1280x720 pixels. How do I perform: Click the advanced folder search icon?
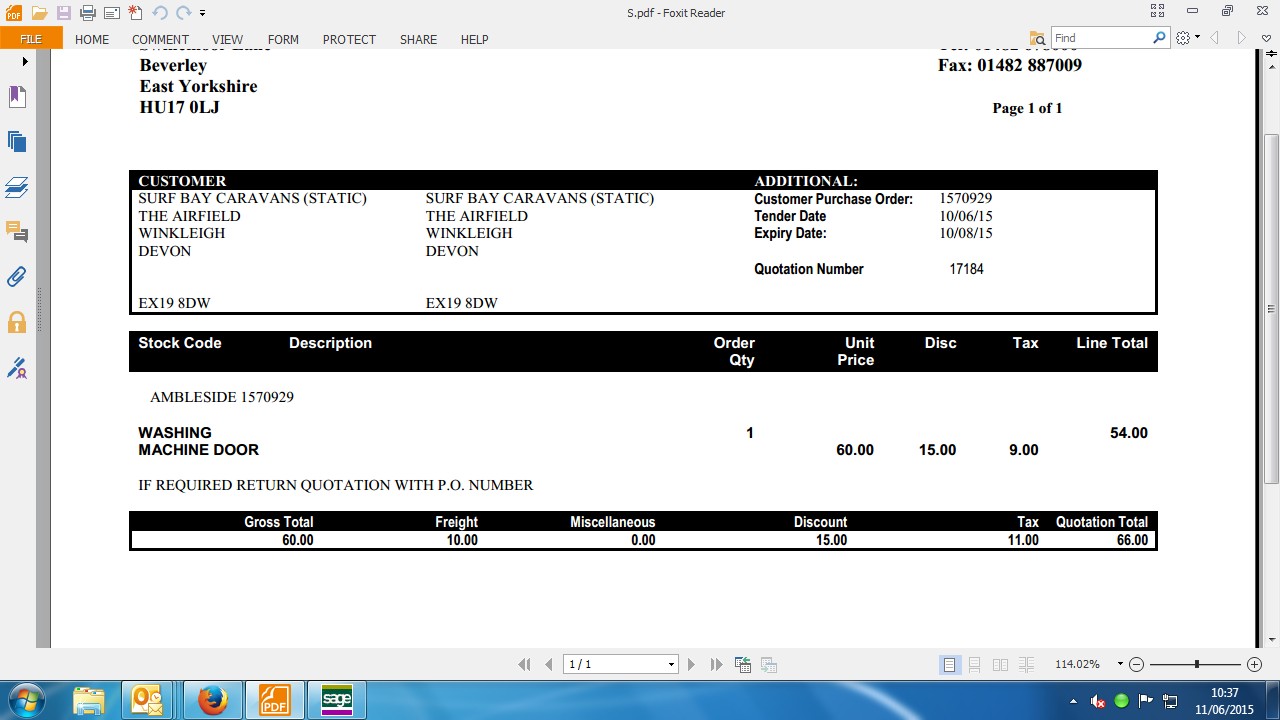coord(1037,38)
